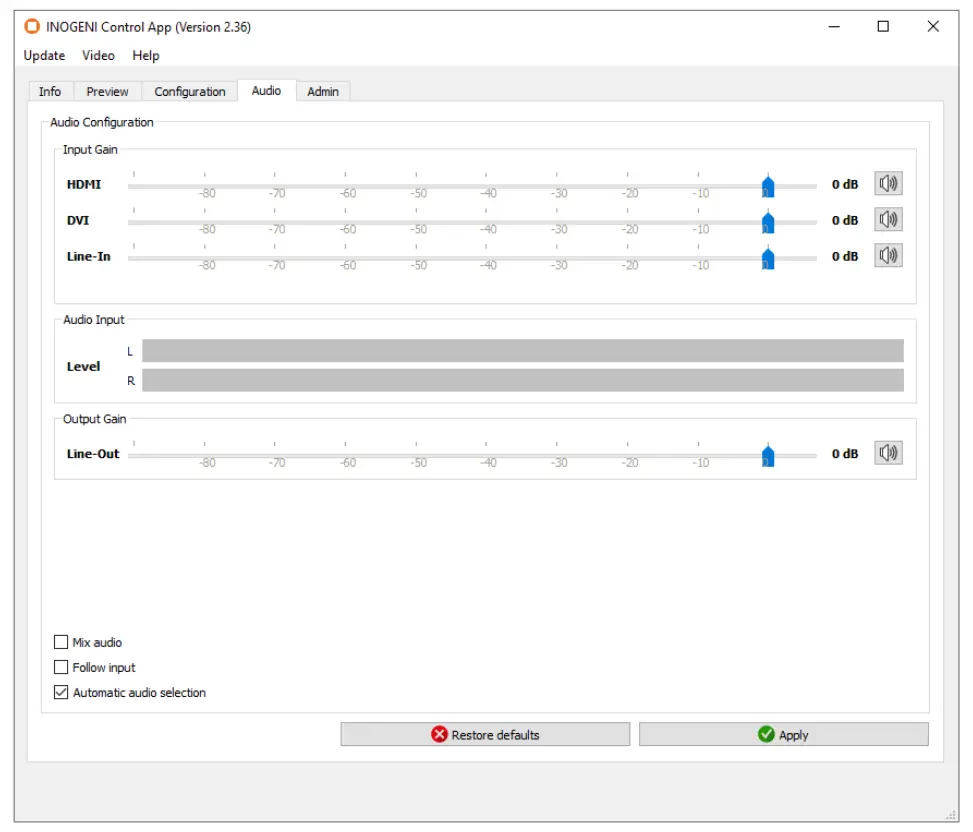
Task: Open the Help menu
Action: (x=146, y=55)
